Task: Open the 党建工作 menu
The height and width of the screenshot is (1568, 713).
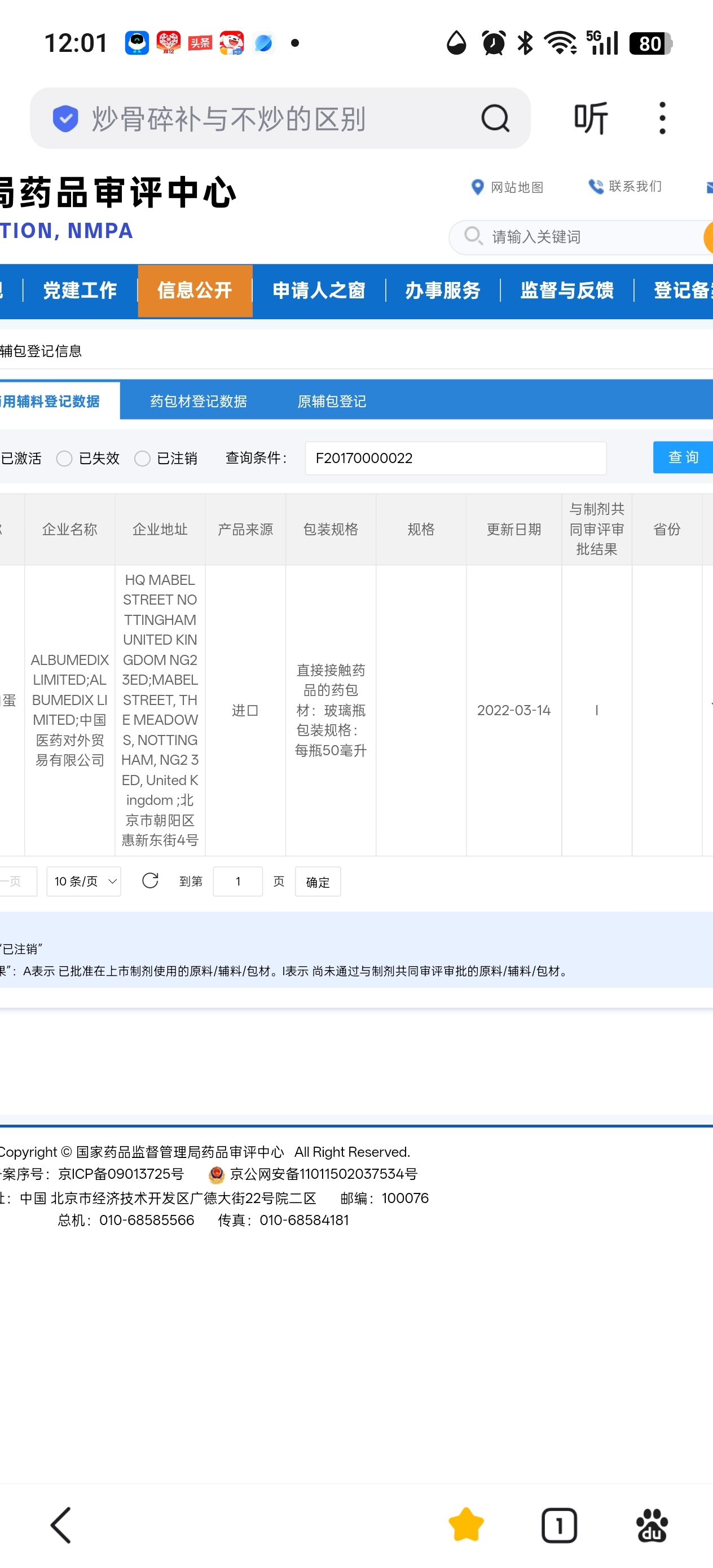Action: [80, 290]
